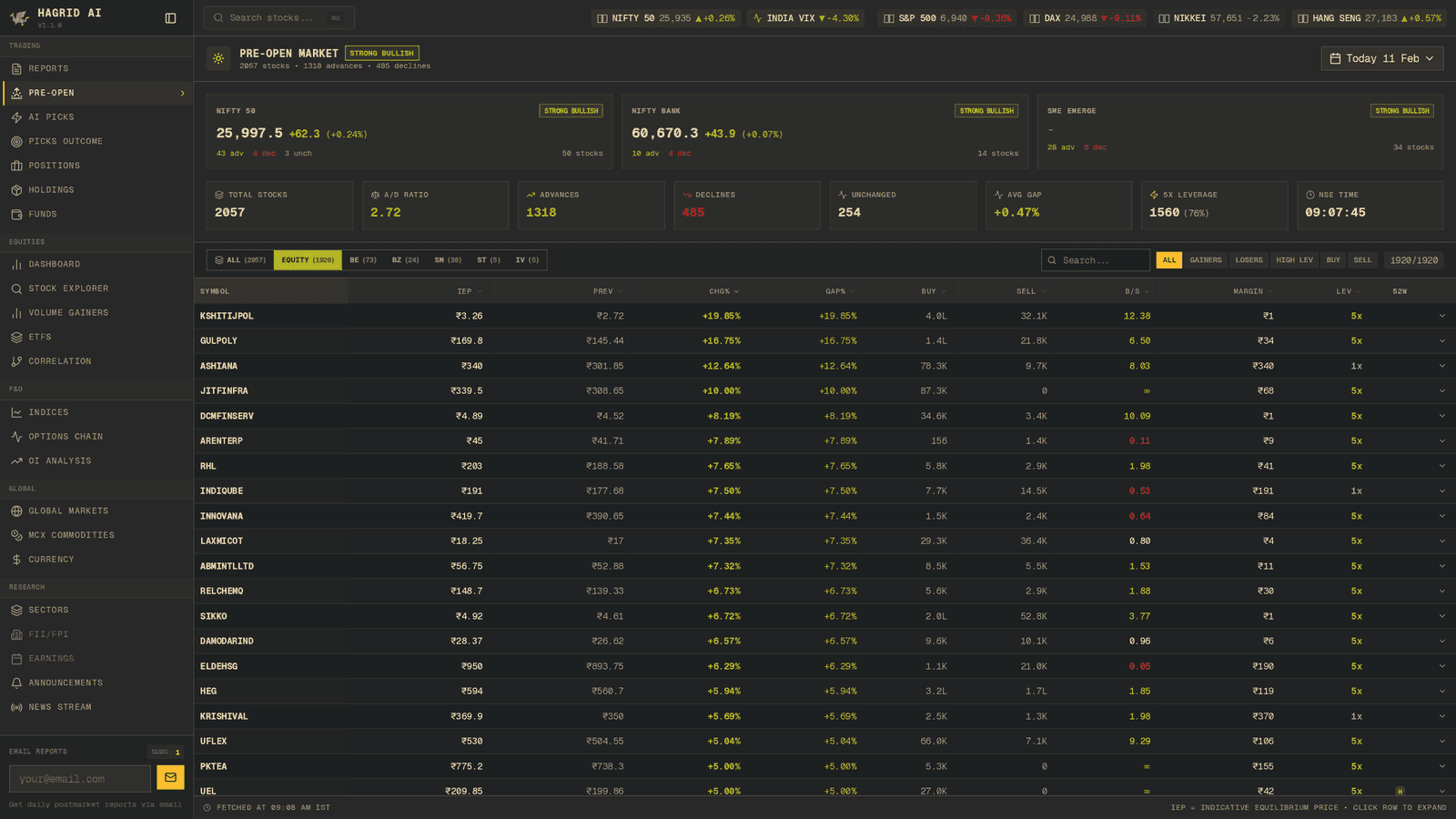Open the Funds page

[96, 214]
